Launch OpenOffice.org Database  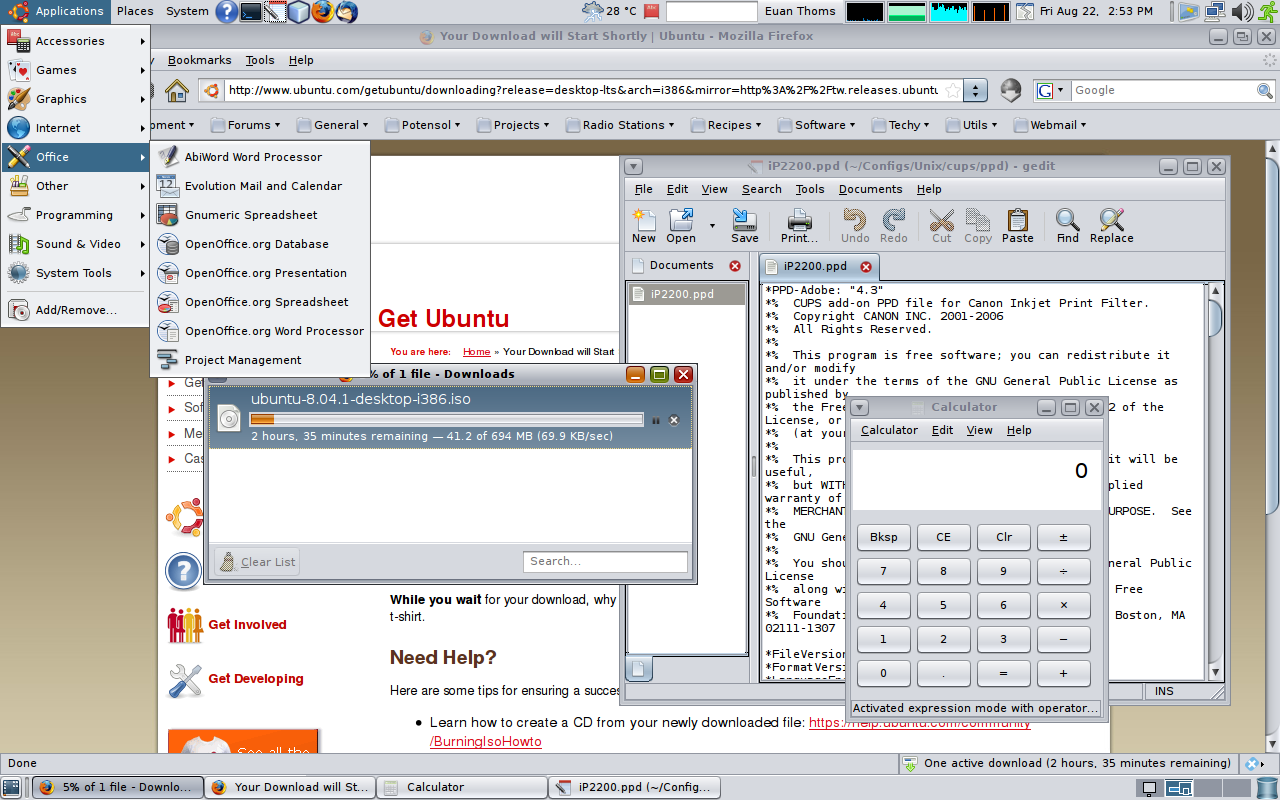[x=260, y=244]
